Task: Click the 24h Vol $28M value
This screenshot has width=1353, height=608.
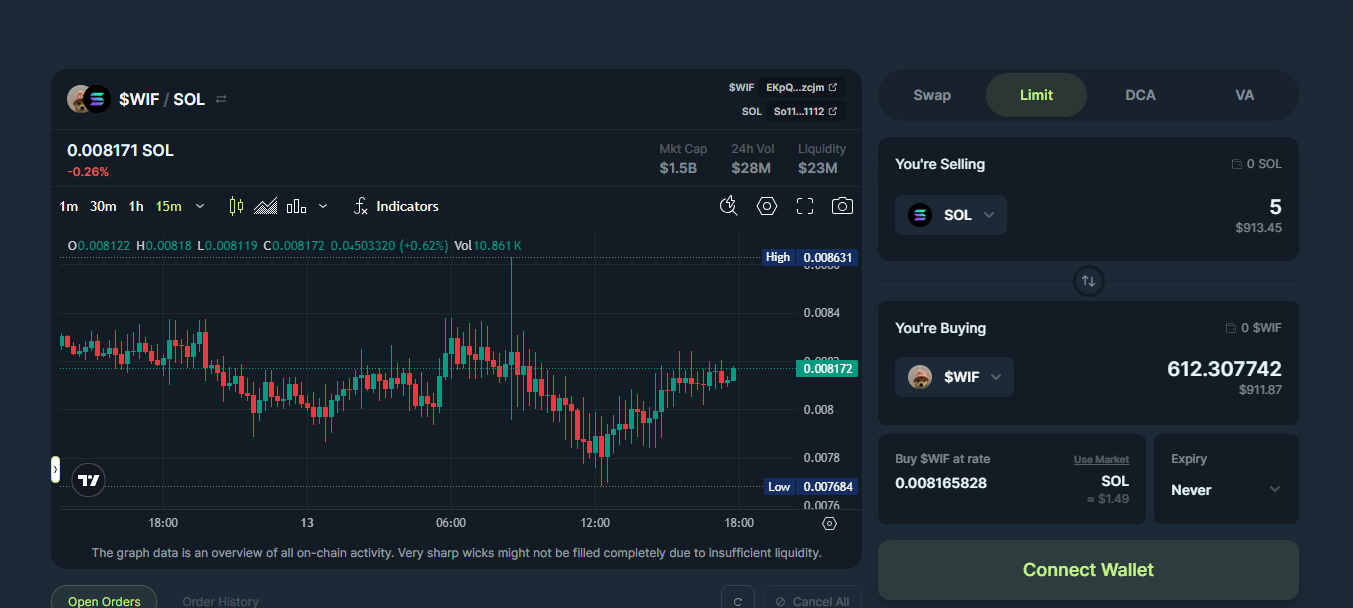Action: click(x=751, y=168)
